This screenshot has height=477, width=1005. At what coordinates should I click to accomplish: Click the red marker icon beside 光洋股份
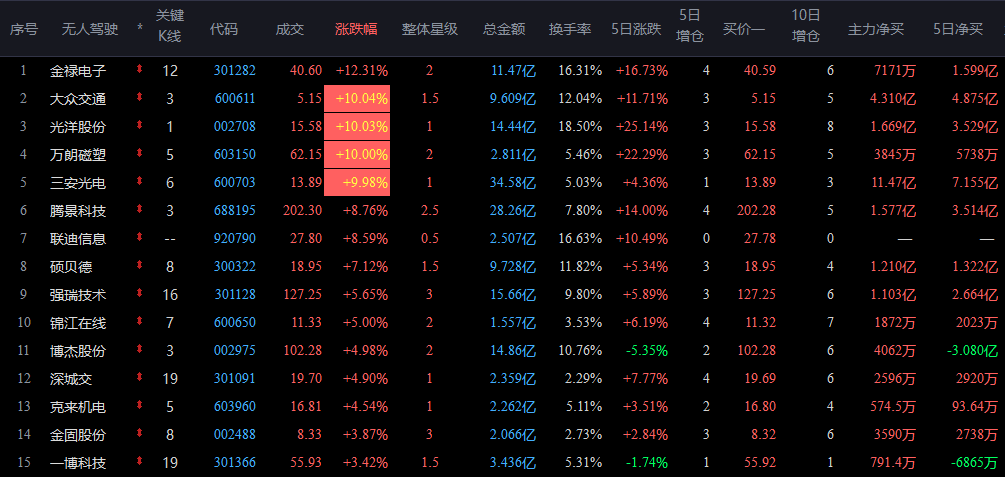[140, 126]
